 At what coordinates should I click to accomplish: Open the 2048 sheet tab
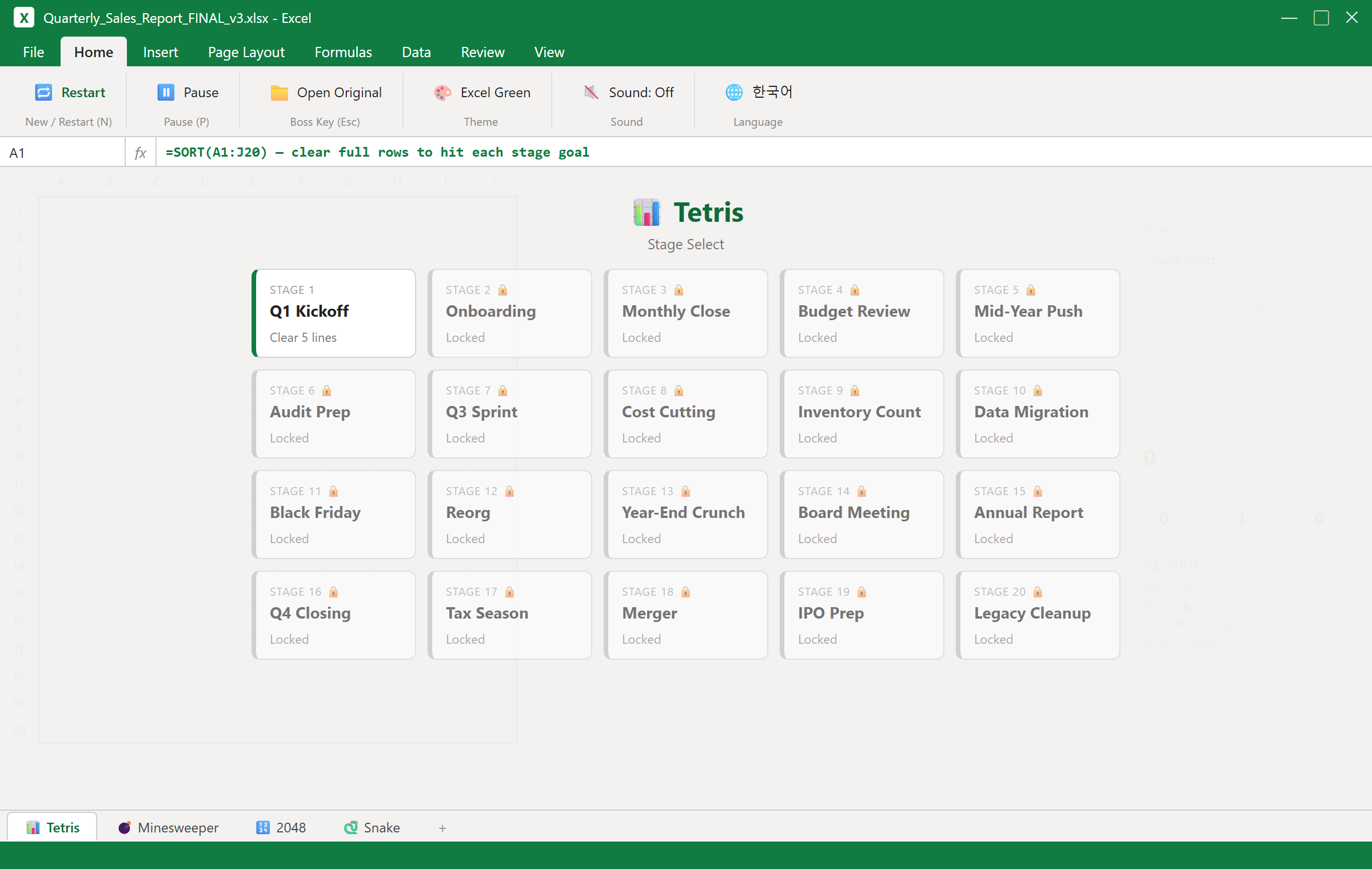[x=281, y=827]
